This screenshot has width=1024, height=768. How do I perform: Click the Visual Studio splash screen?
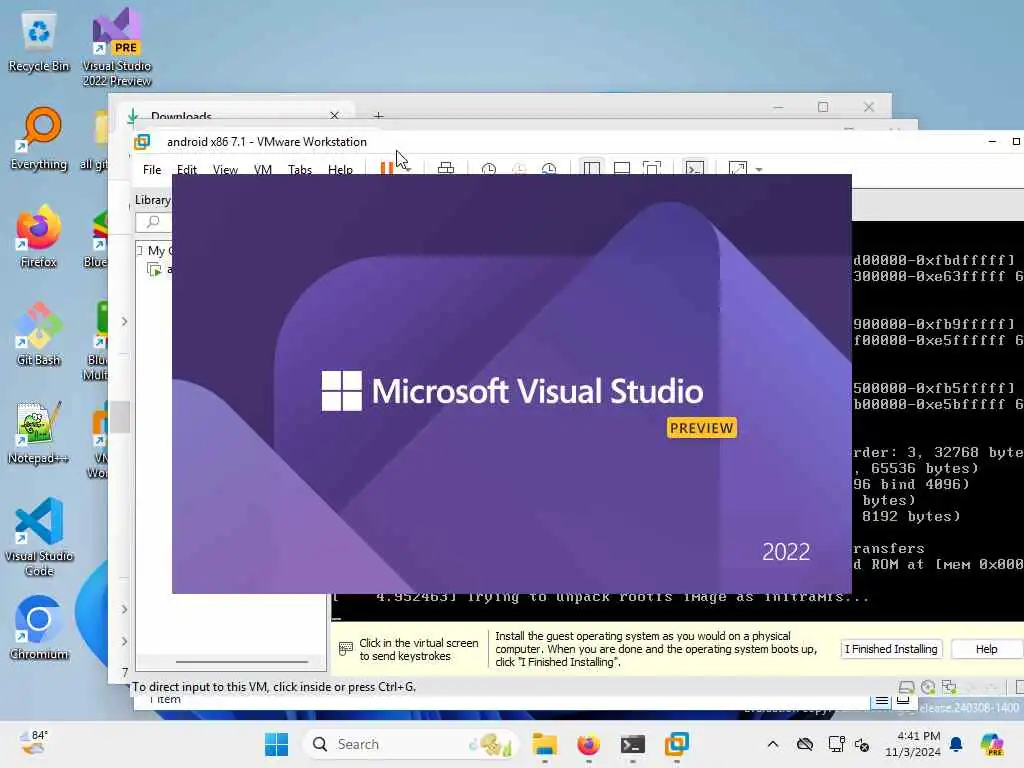tap(511, 384)
